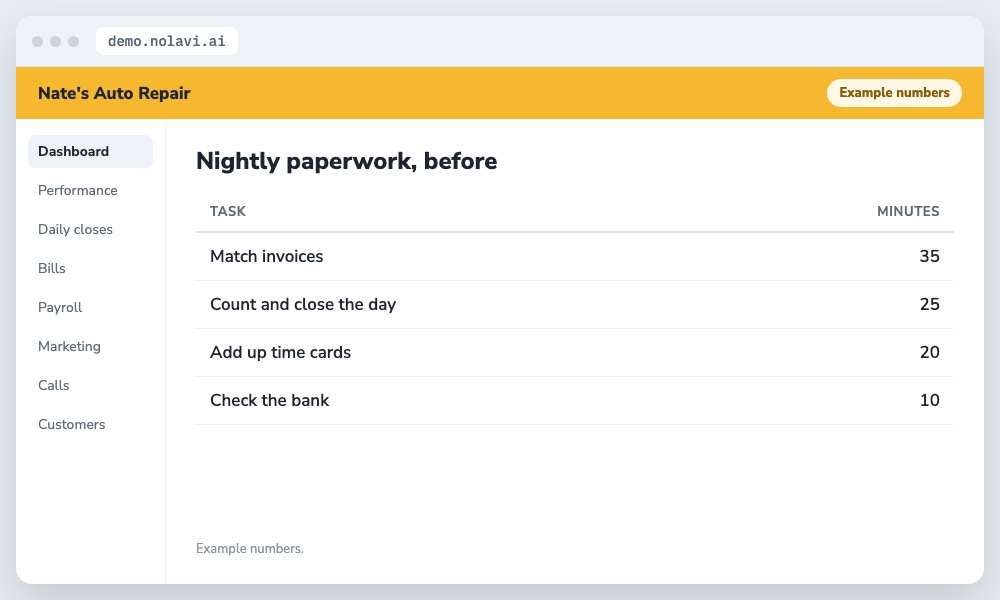Click the MINUTES column header
Screen dimensions: 1000x600
(908, 211)
